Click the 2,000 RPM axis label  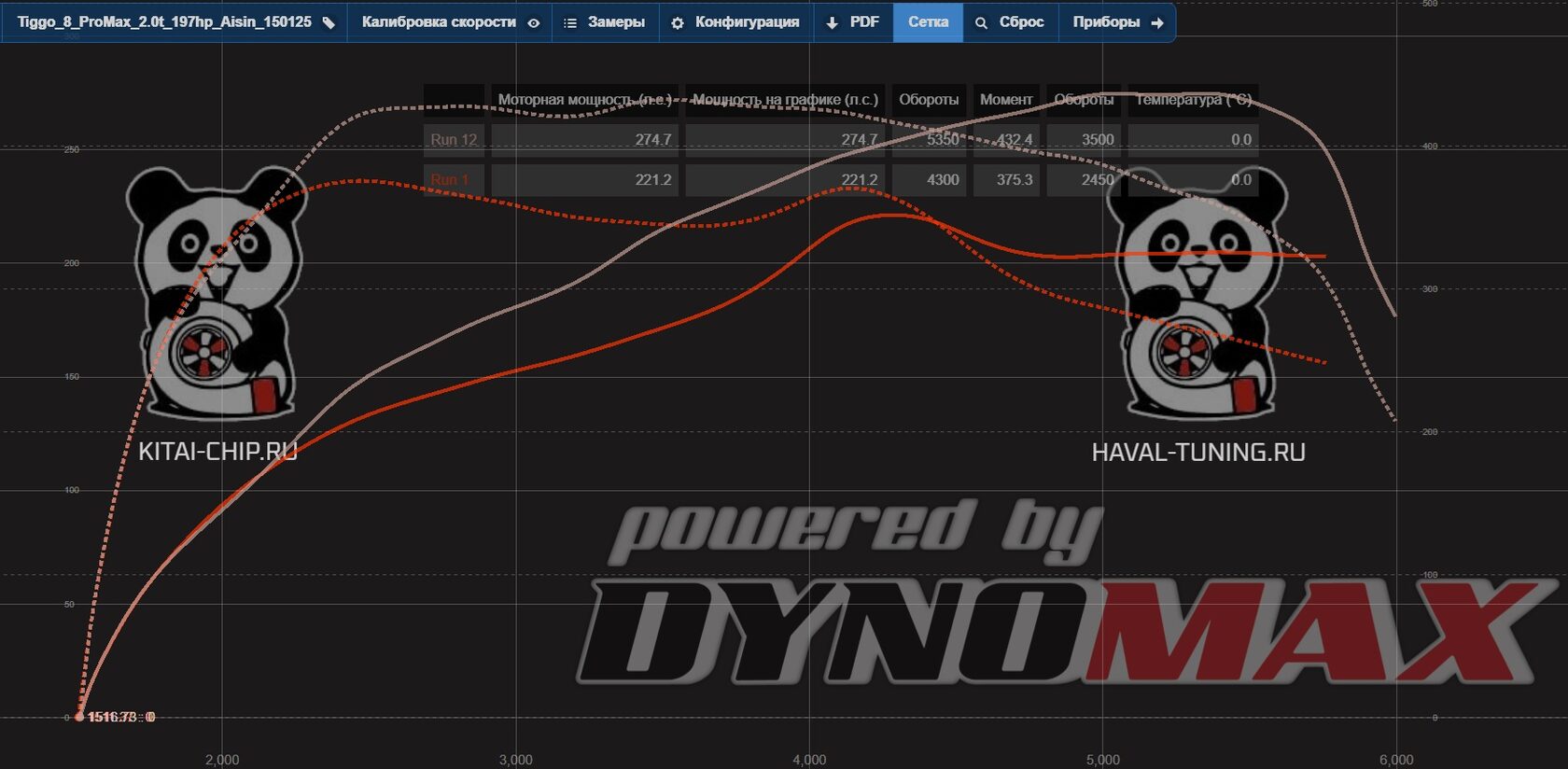pos(222,760)
